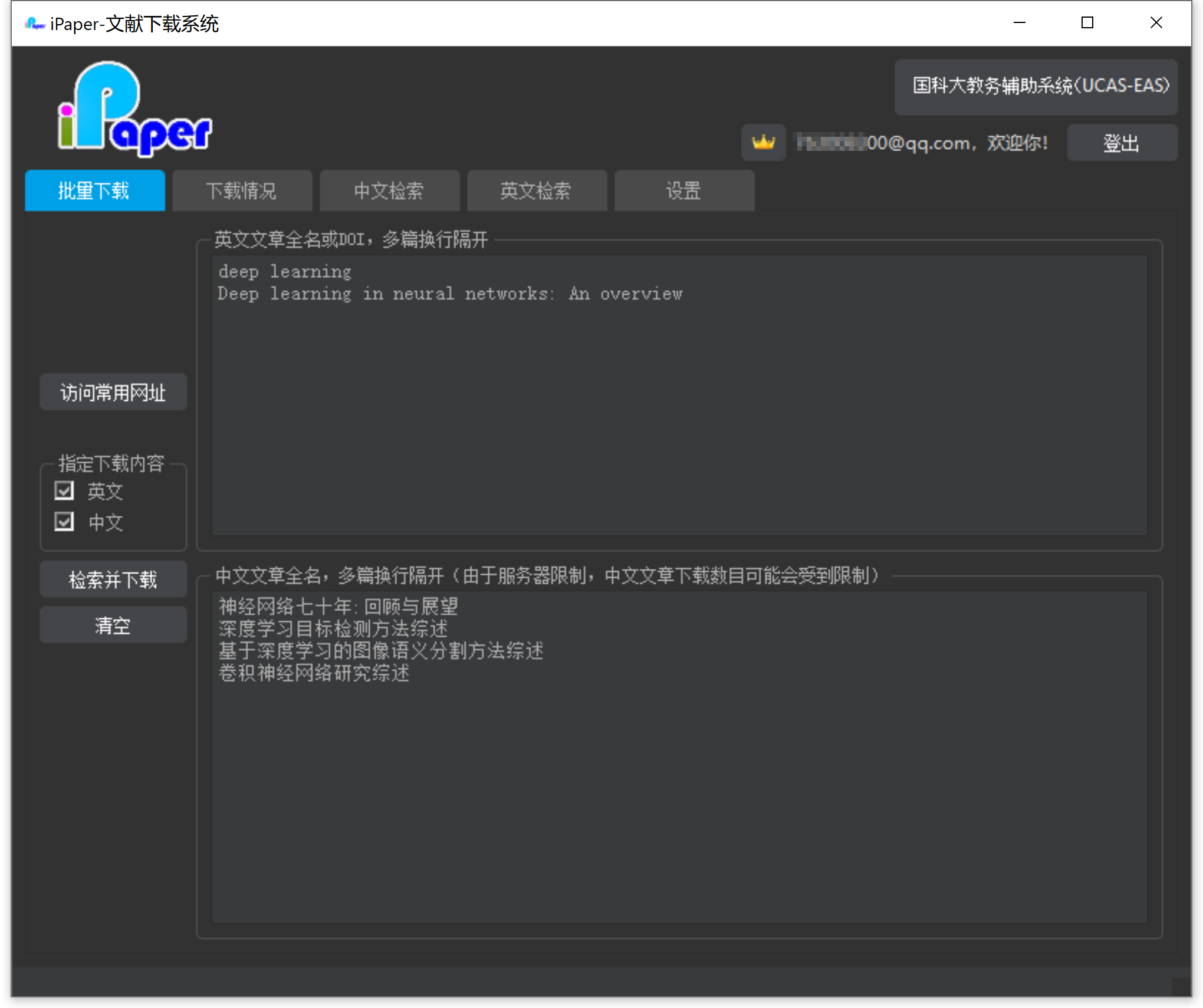Viewport: 1203px width, 1008px height.
Task: Open the 英文检索 tab
Action: (537, 191)
